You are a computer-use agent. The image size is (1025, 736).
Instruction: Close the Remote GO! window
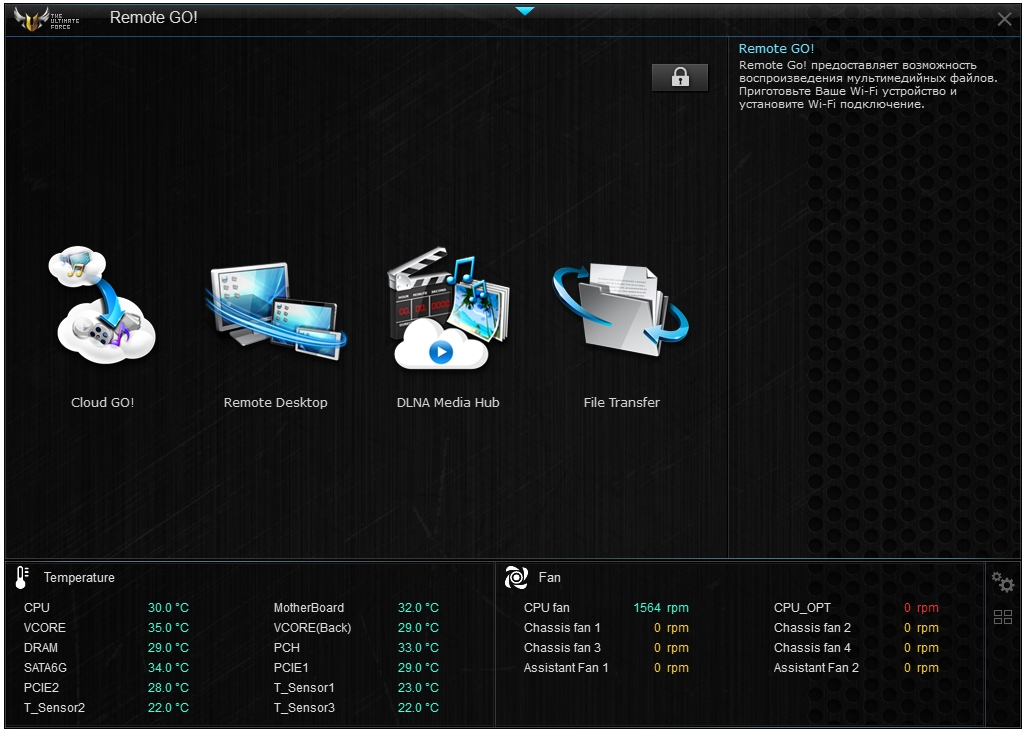click(x=1004, y=19)
